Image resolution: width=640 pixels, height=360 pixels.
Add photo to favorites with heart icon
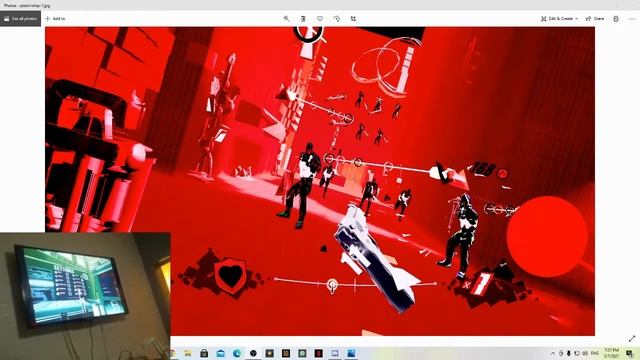320,19
